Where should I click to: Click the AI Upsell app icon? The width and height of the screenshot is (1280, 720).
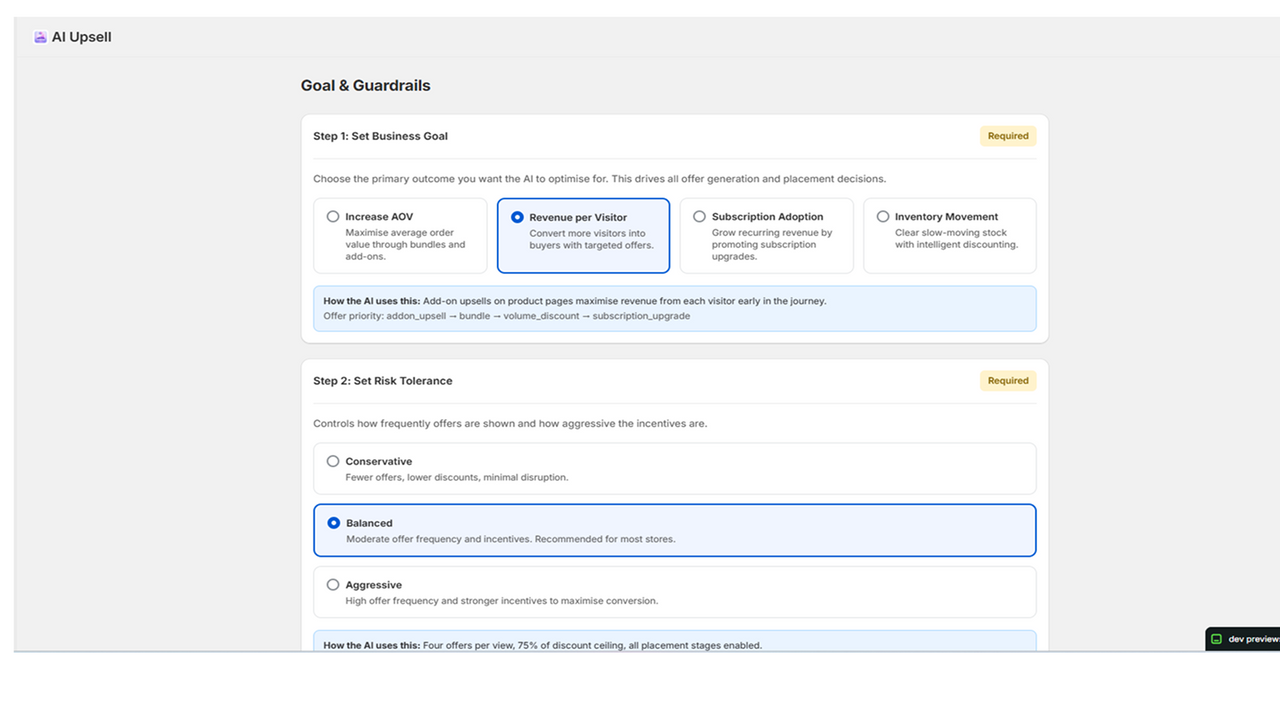(40, 37)
